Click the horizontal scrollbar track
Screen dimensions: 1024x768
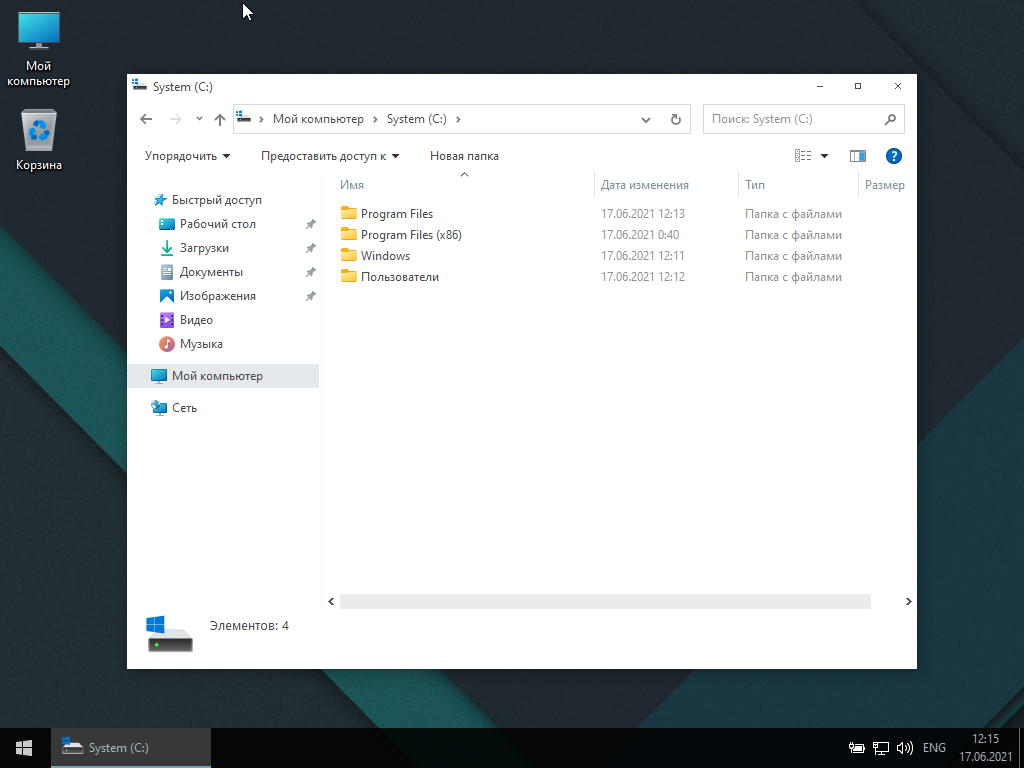[x=604, y=602]
